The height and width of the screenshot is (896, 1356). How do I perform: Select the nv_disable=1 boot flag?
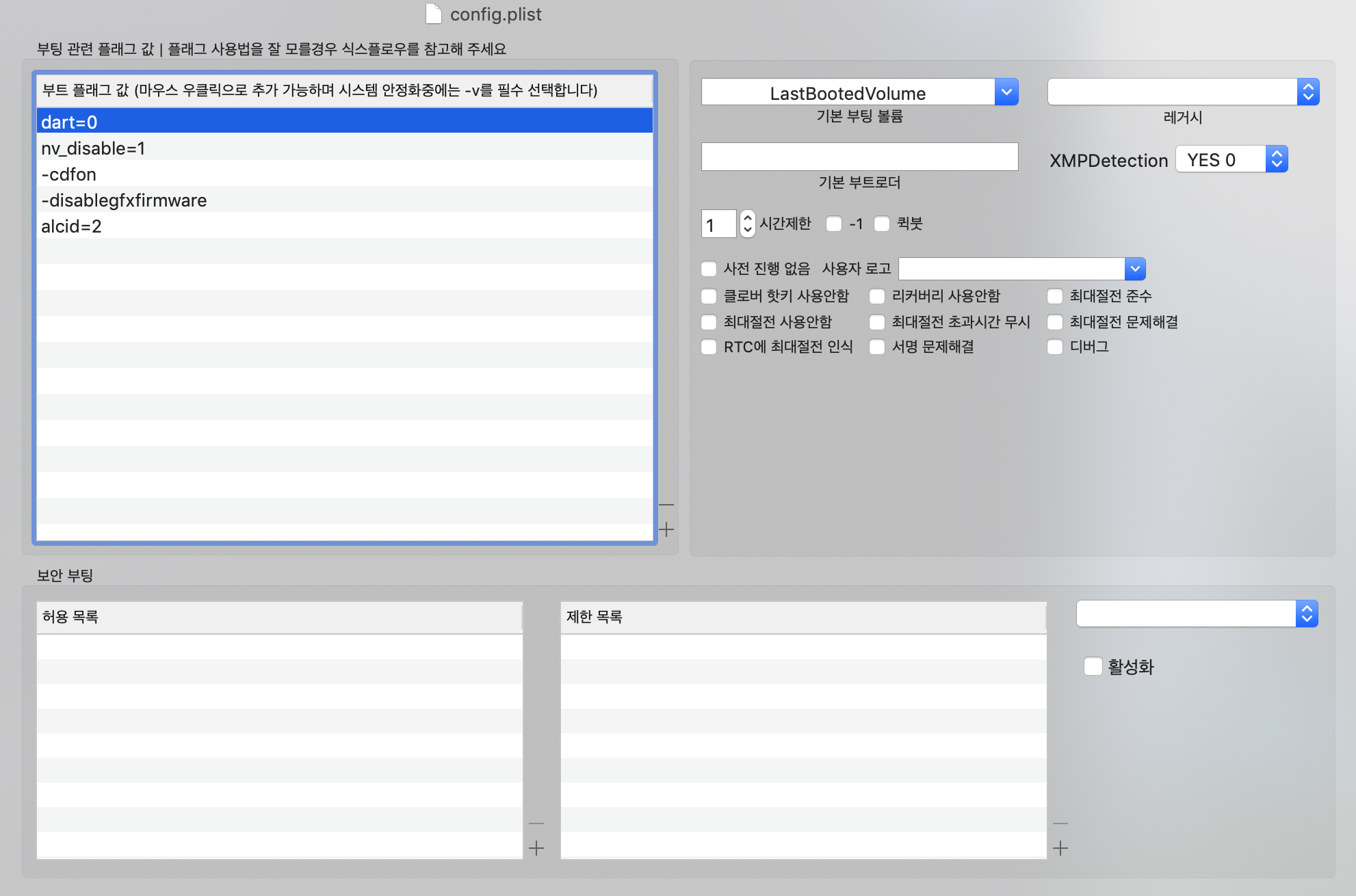click(x=344, y=148)
